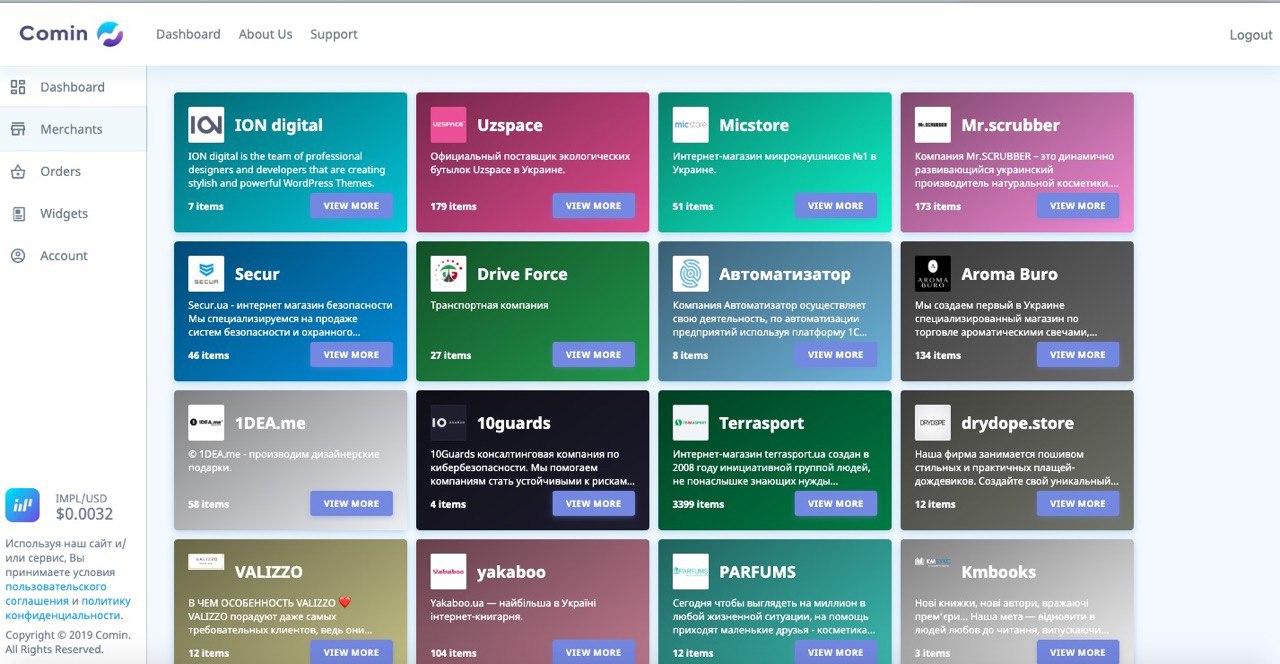Click the 179 items count on Uzspace

[x=453, y=206]
